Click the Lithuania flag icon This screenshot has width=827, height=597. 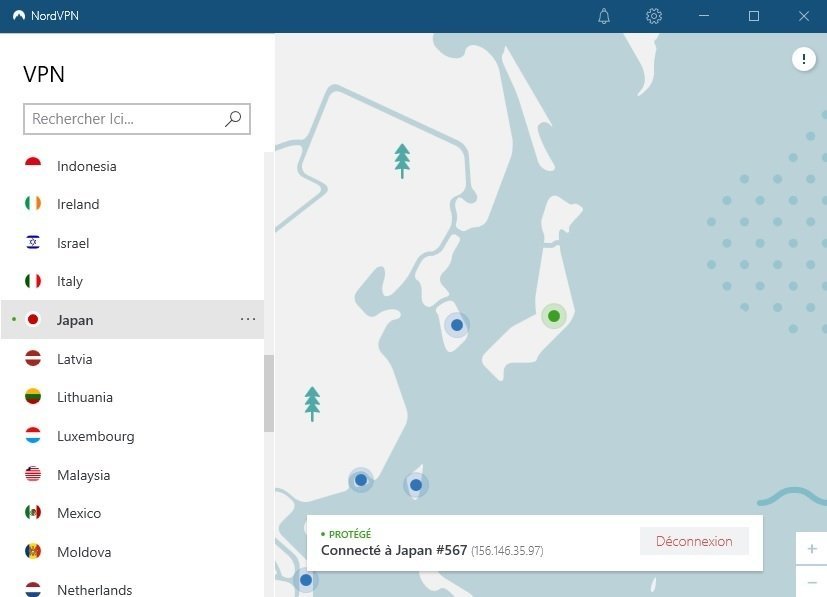pyautogui.click(x=33, y=397)
